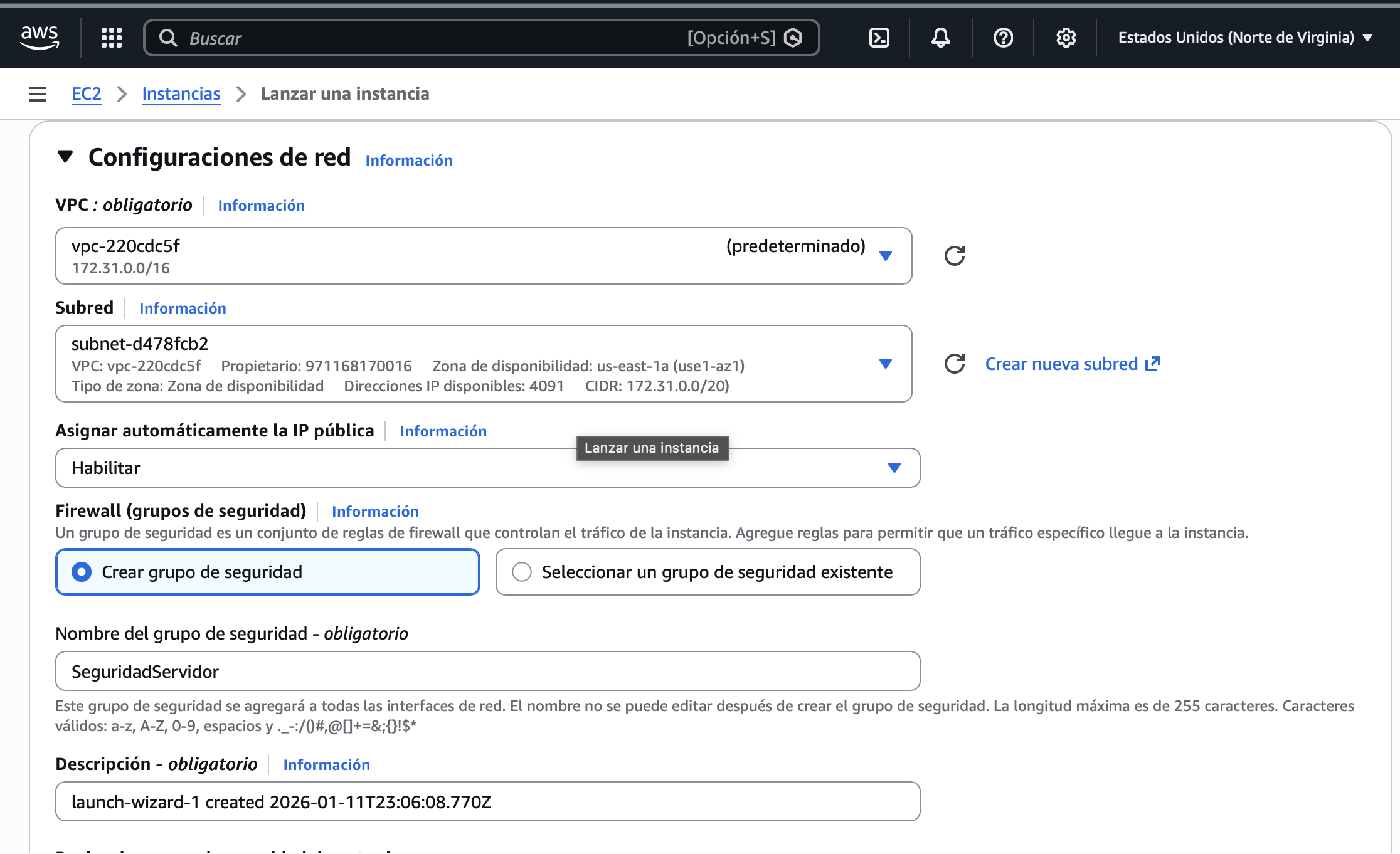Open the subnet-d478fcb2 dropdown
Viewport: 1400px width, 854px height.
tap(483, 364)
